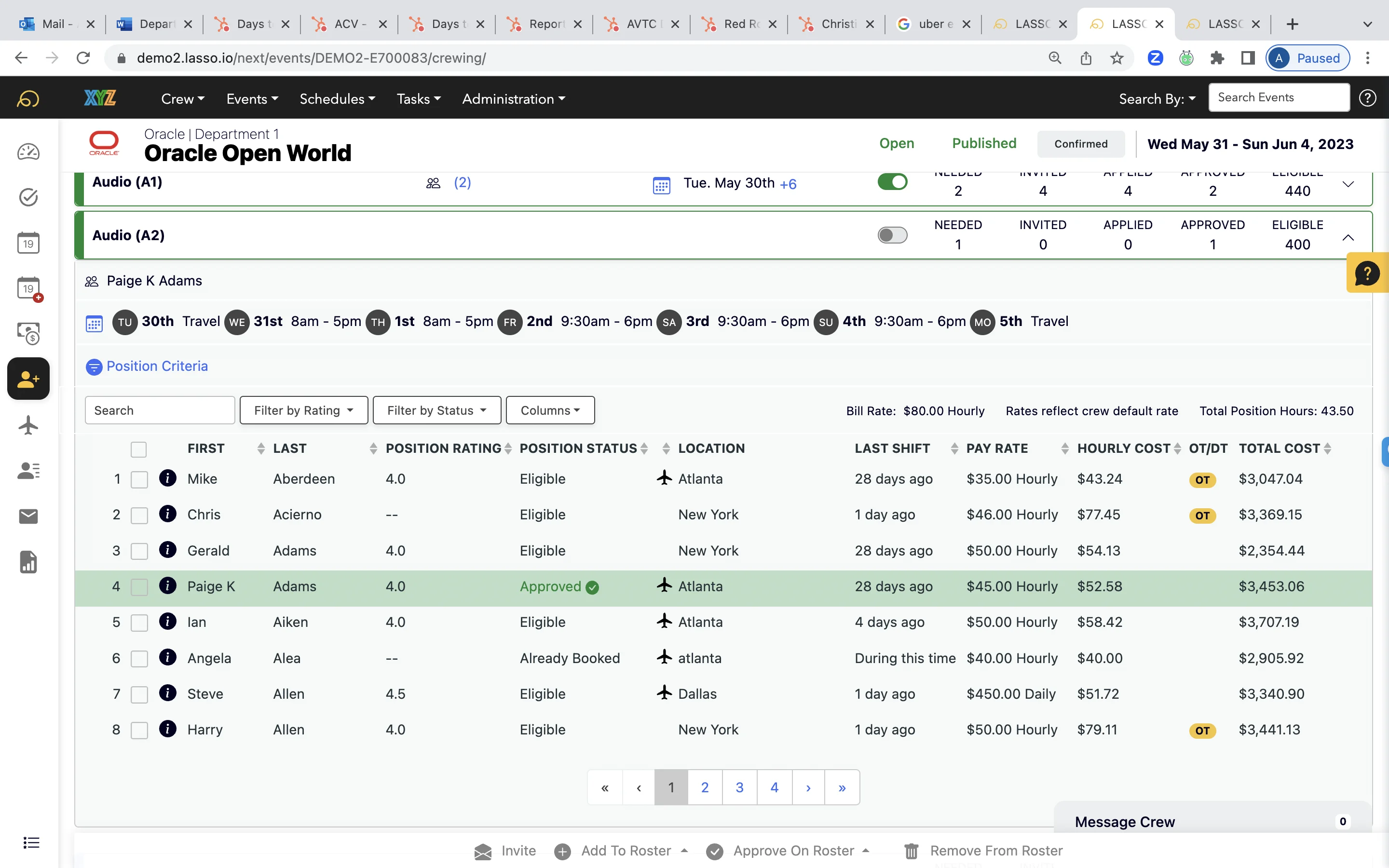Click the Audio (A1) calendar date icon
1389x868 pixels.
click(661, 186)
